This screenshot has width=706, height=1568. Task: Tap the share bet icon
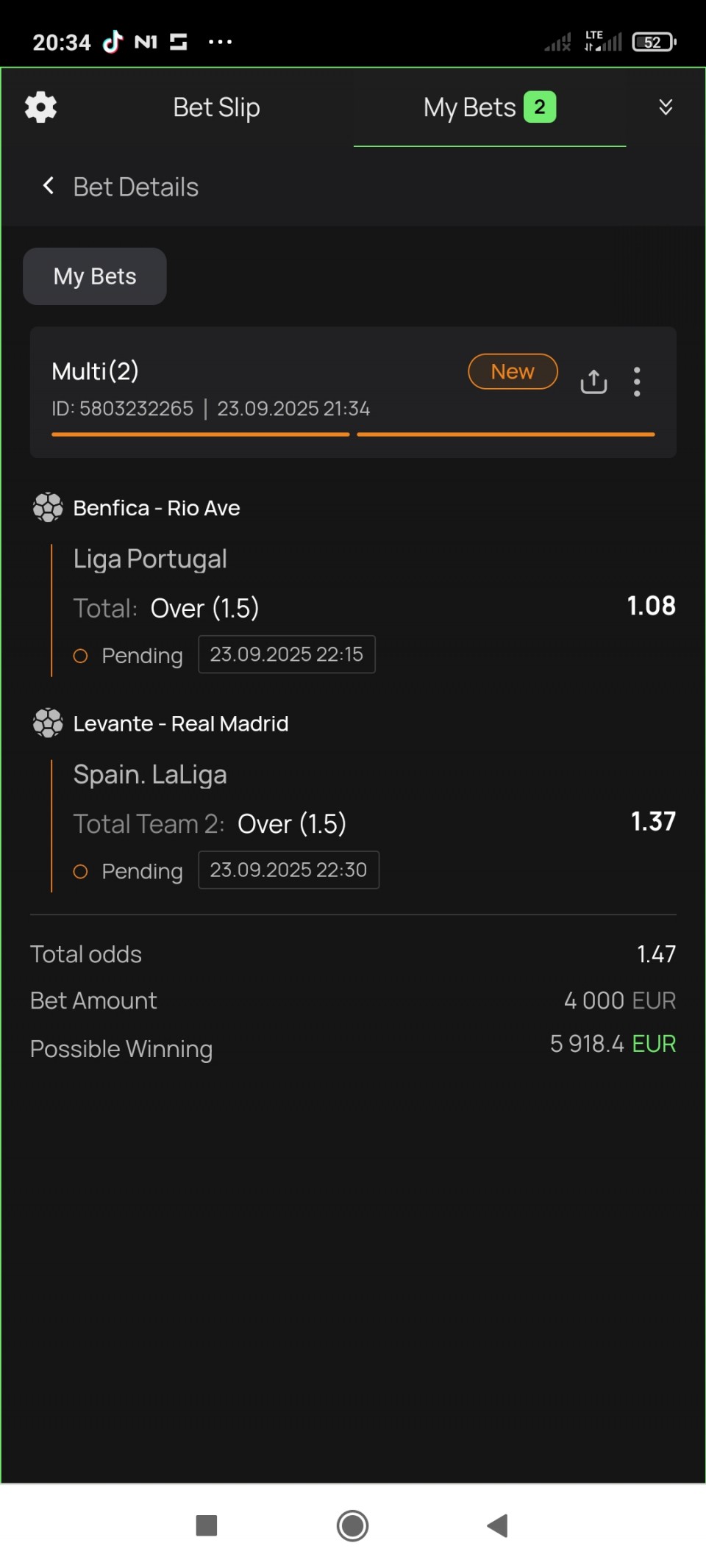(x=593, y=382)
